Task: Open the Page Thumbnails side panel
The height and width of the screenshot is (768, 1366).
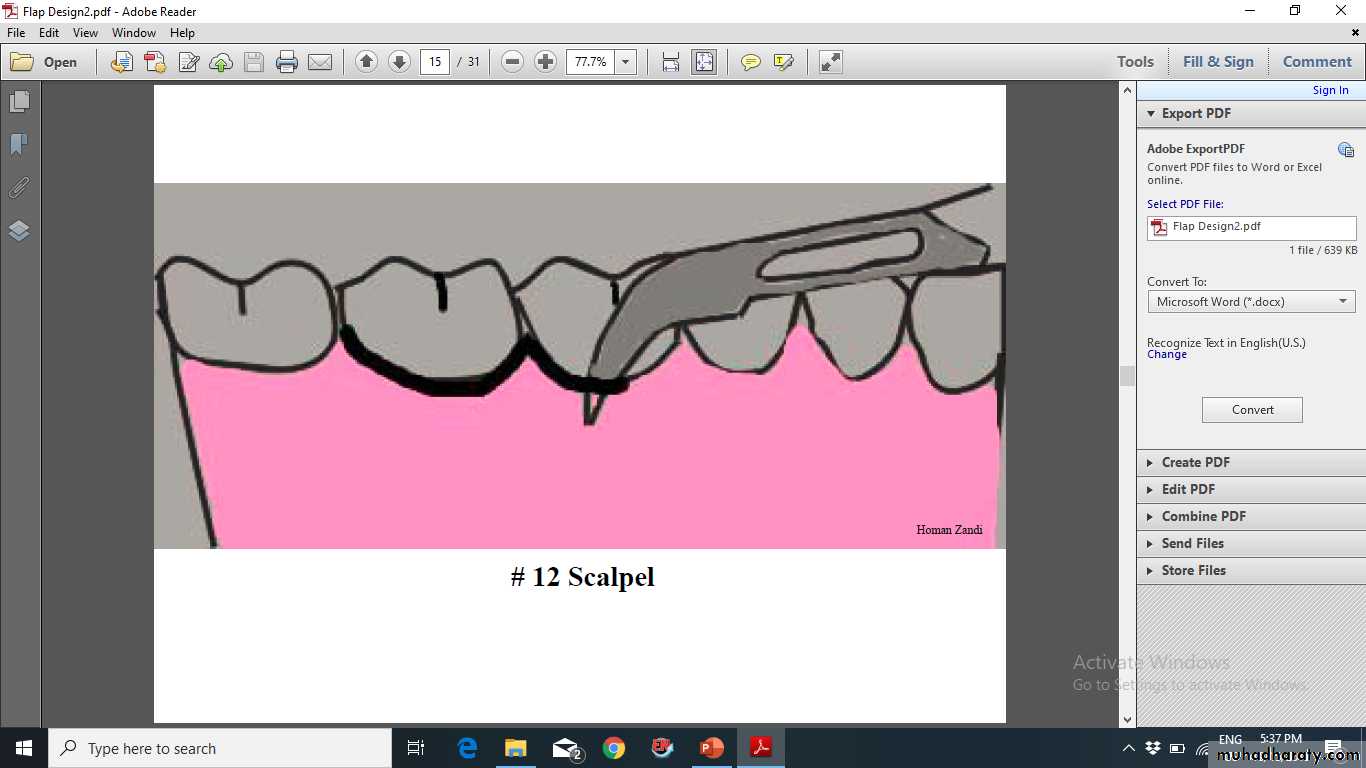Action: [19, 102]
